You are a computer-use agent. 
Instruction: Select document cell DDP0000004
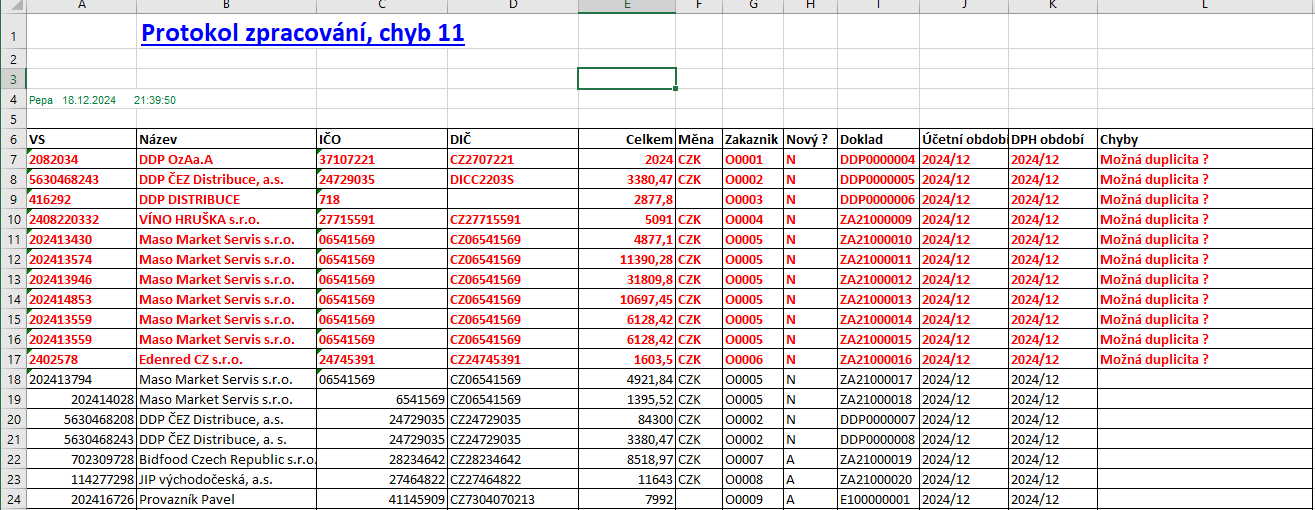pos(878,159)
